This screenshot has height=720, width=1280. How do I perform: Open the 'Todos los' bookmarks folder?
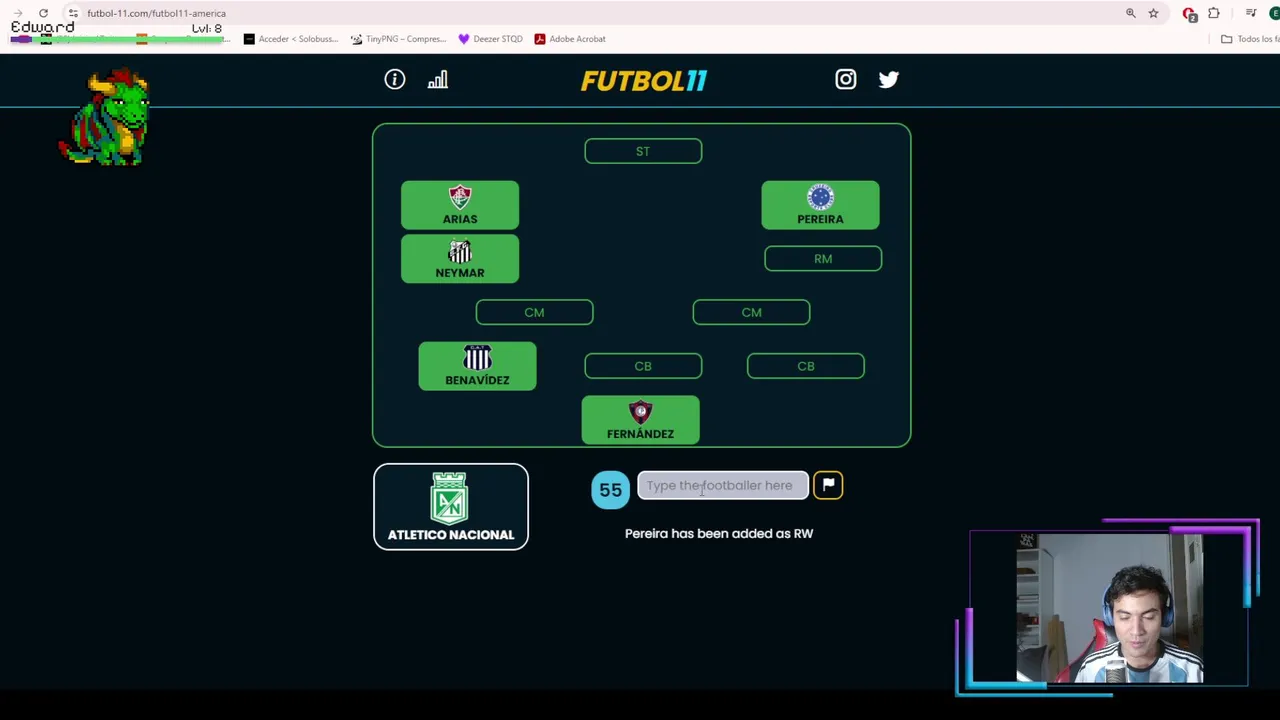tap(1250, 39)
